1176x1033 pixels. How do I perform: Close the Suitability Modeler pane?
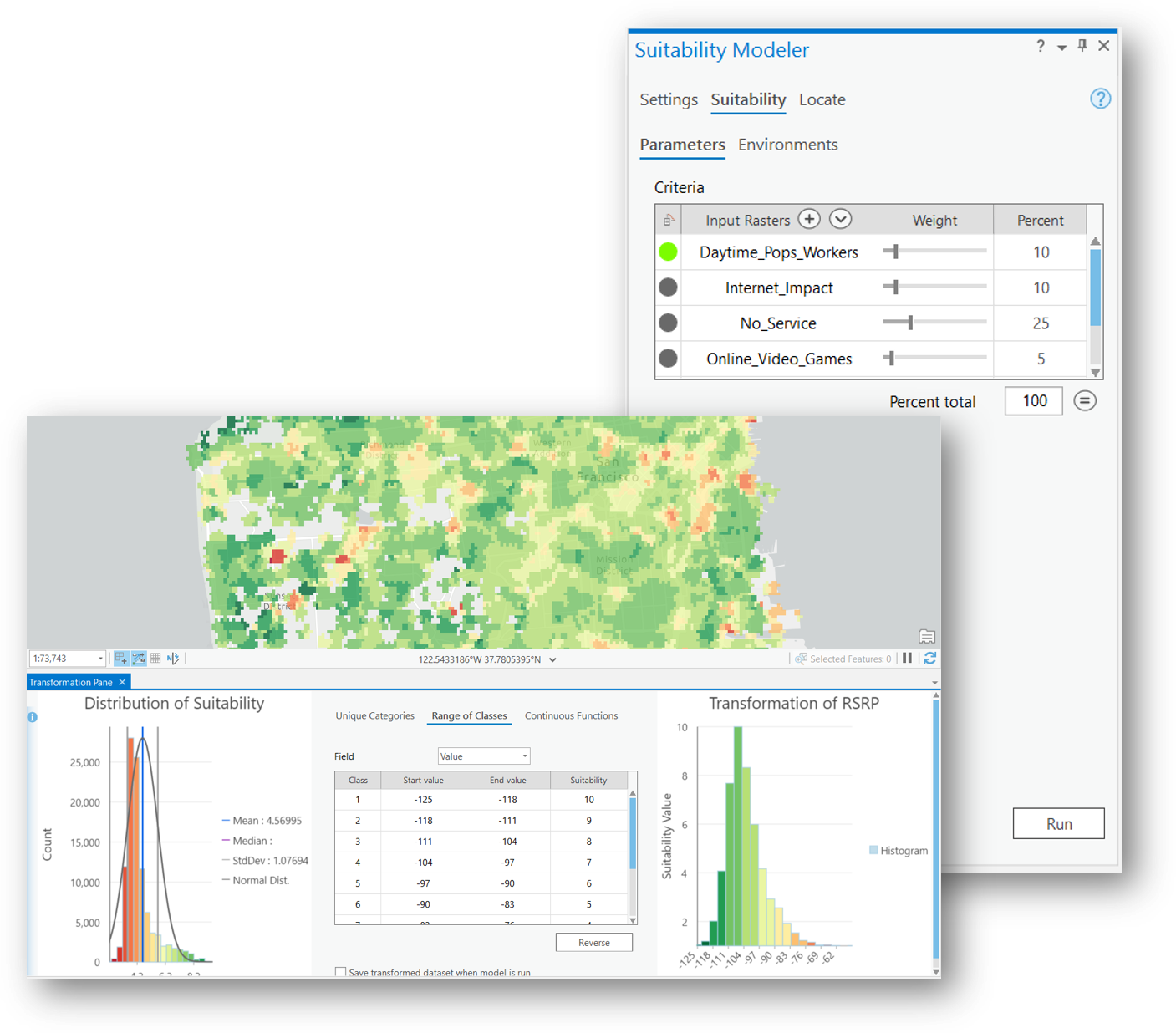pyautogui.click(x=1104, y=46)
